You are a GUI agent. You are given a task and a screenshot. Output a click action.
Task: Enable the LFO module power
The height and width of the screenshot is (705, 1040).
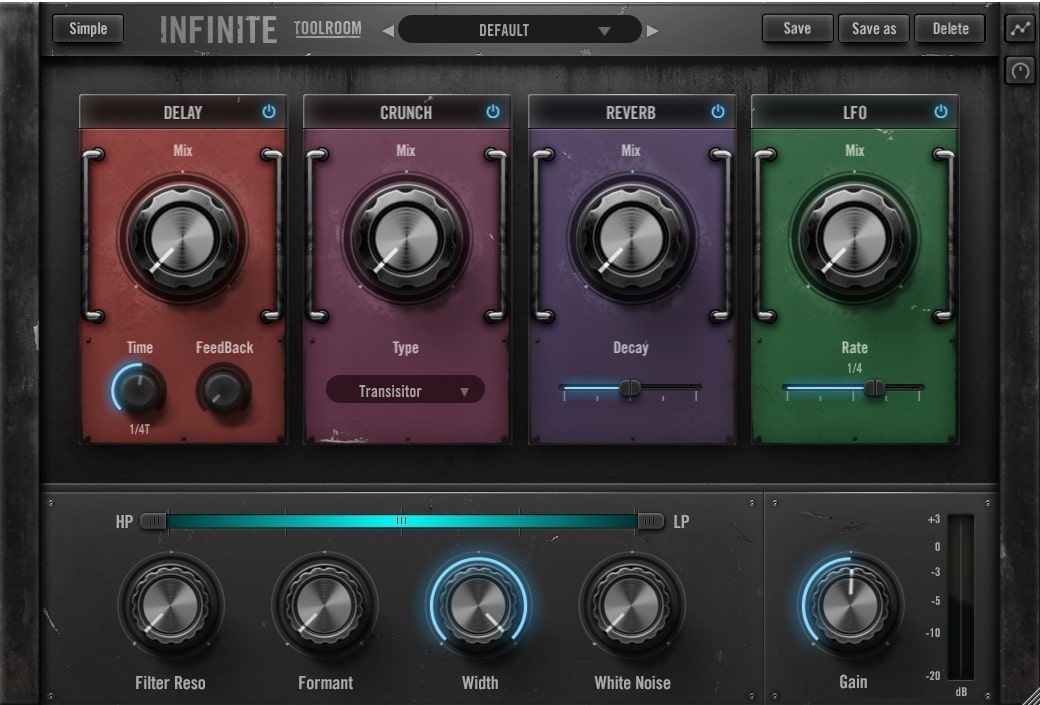[x=939, y=112]
